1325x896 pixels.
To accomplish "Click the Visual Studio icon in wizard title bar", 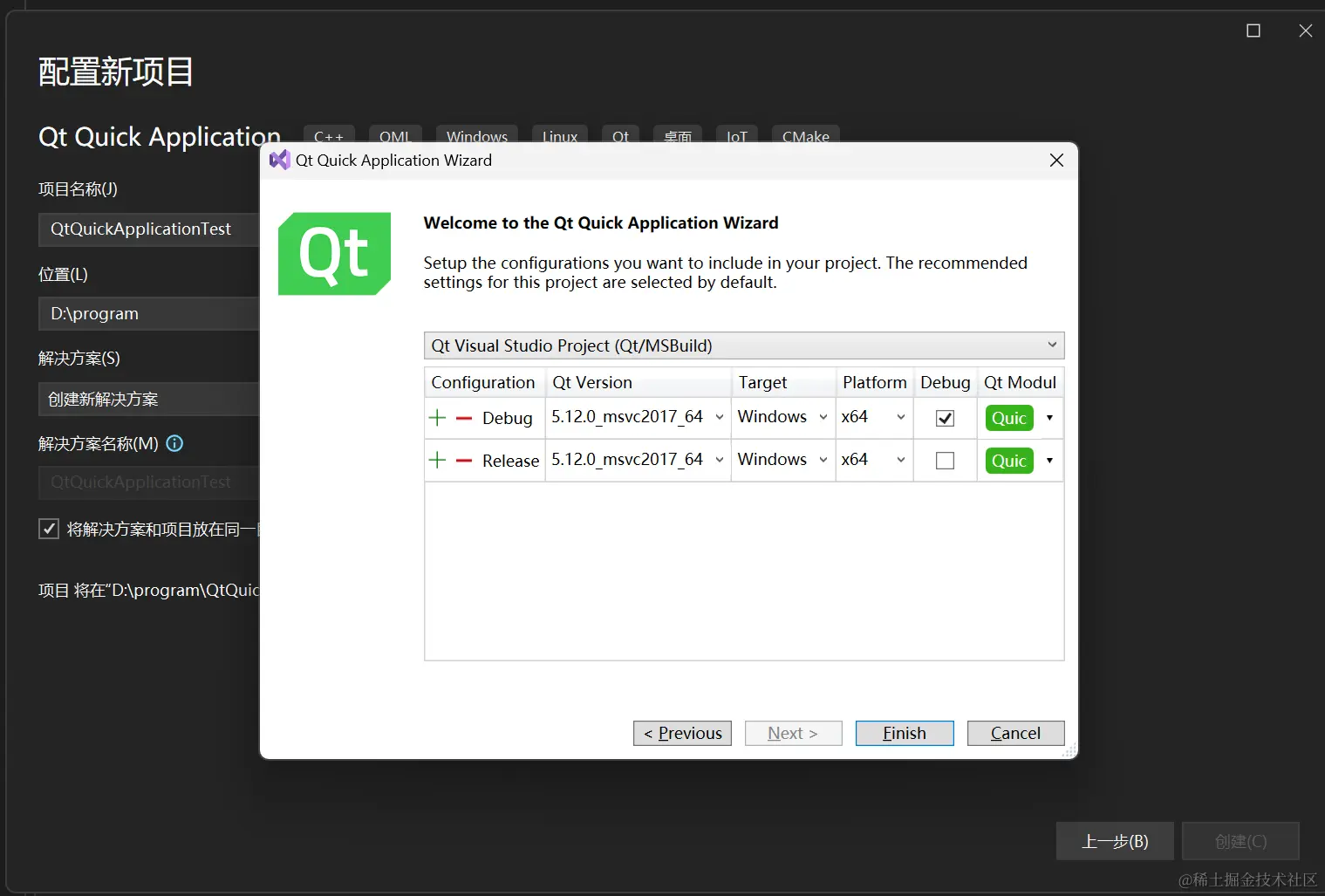I will [x=279, y=160].
